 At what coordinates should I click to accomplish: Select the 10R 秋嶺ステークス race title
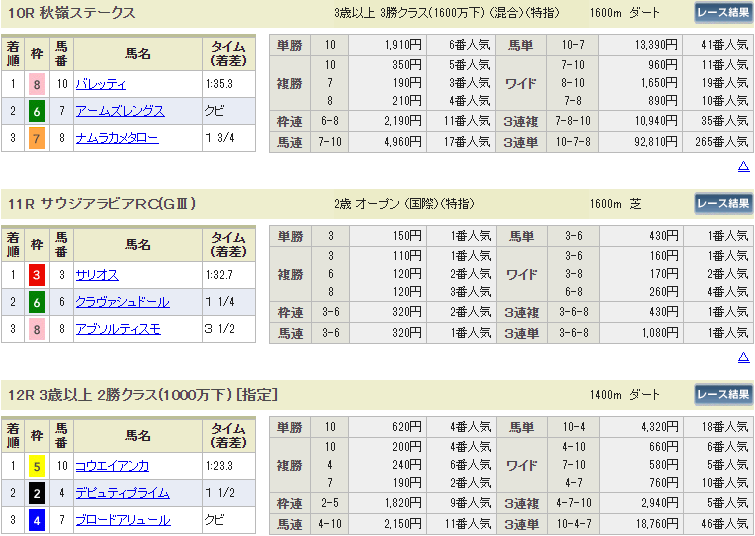[x=71, y=13]
